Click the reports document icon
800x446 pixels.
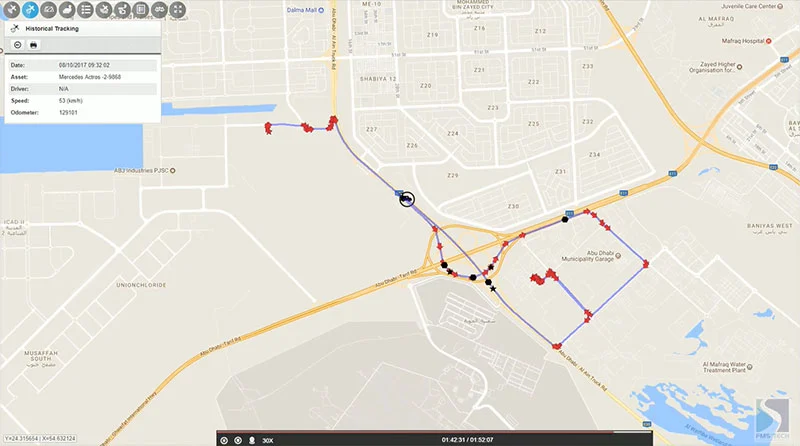click(141, 9)
